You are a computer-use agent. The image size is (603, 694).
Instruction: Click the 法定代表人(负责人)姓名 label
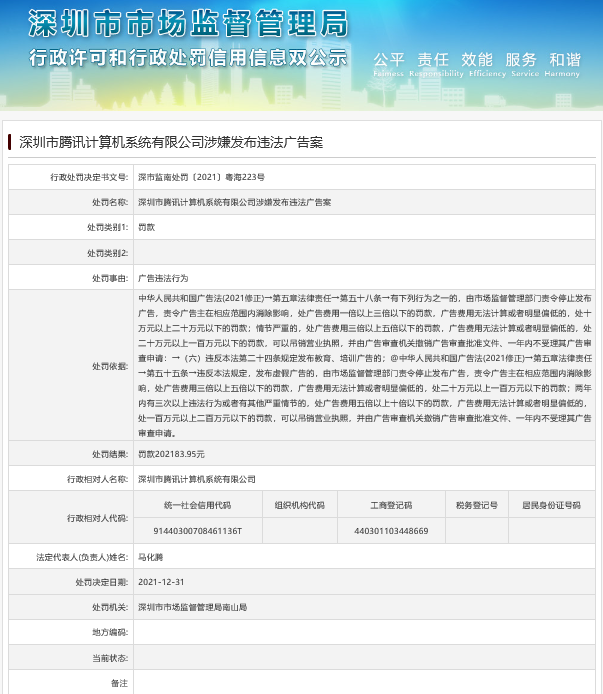tap(82, 557)
